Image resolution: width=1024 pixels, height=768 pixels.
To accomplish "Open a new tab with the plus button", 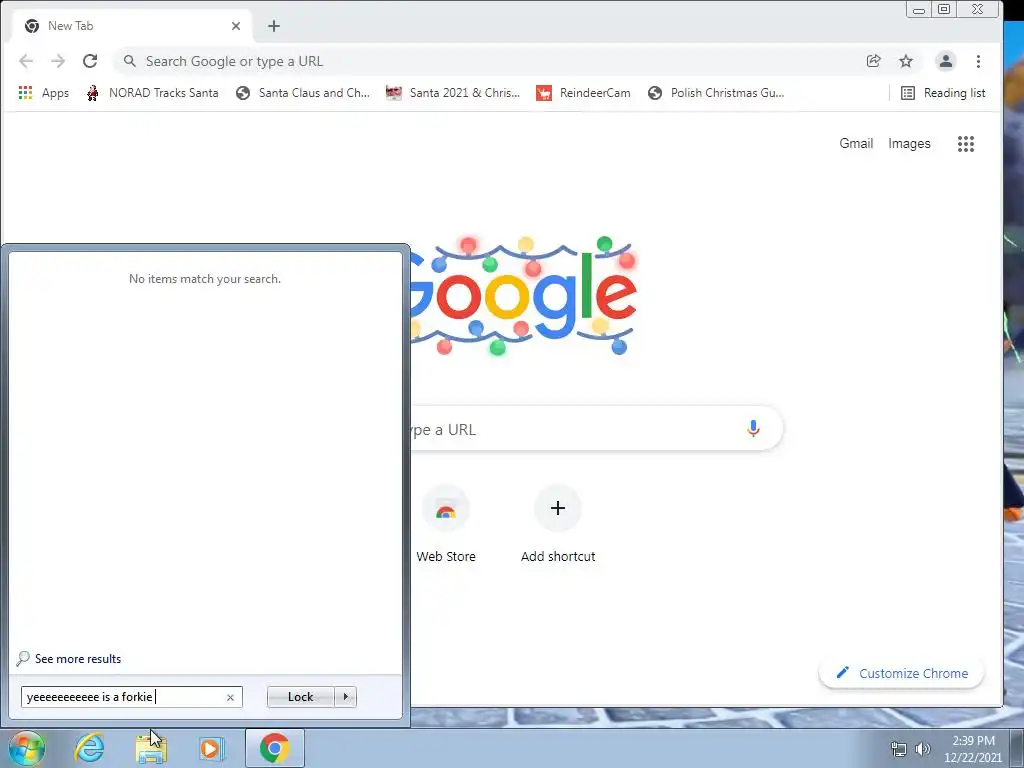I will click(x=274, y=26).
